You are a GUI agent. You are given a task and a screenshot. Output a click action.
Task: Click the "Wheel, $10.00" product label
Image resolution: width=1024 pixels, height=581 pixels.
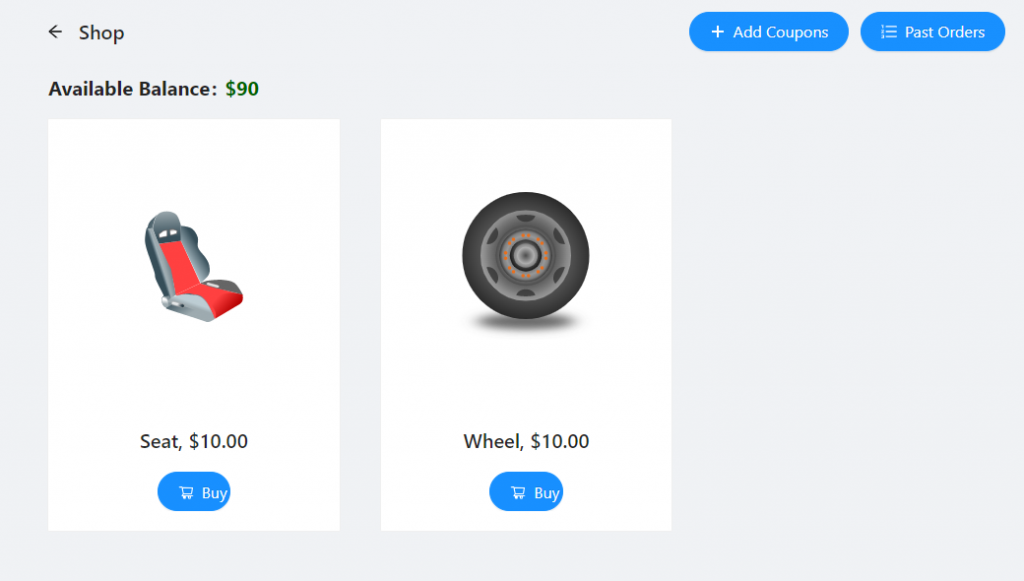[x=526, y=441]
